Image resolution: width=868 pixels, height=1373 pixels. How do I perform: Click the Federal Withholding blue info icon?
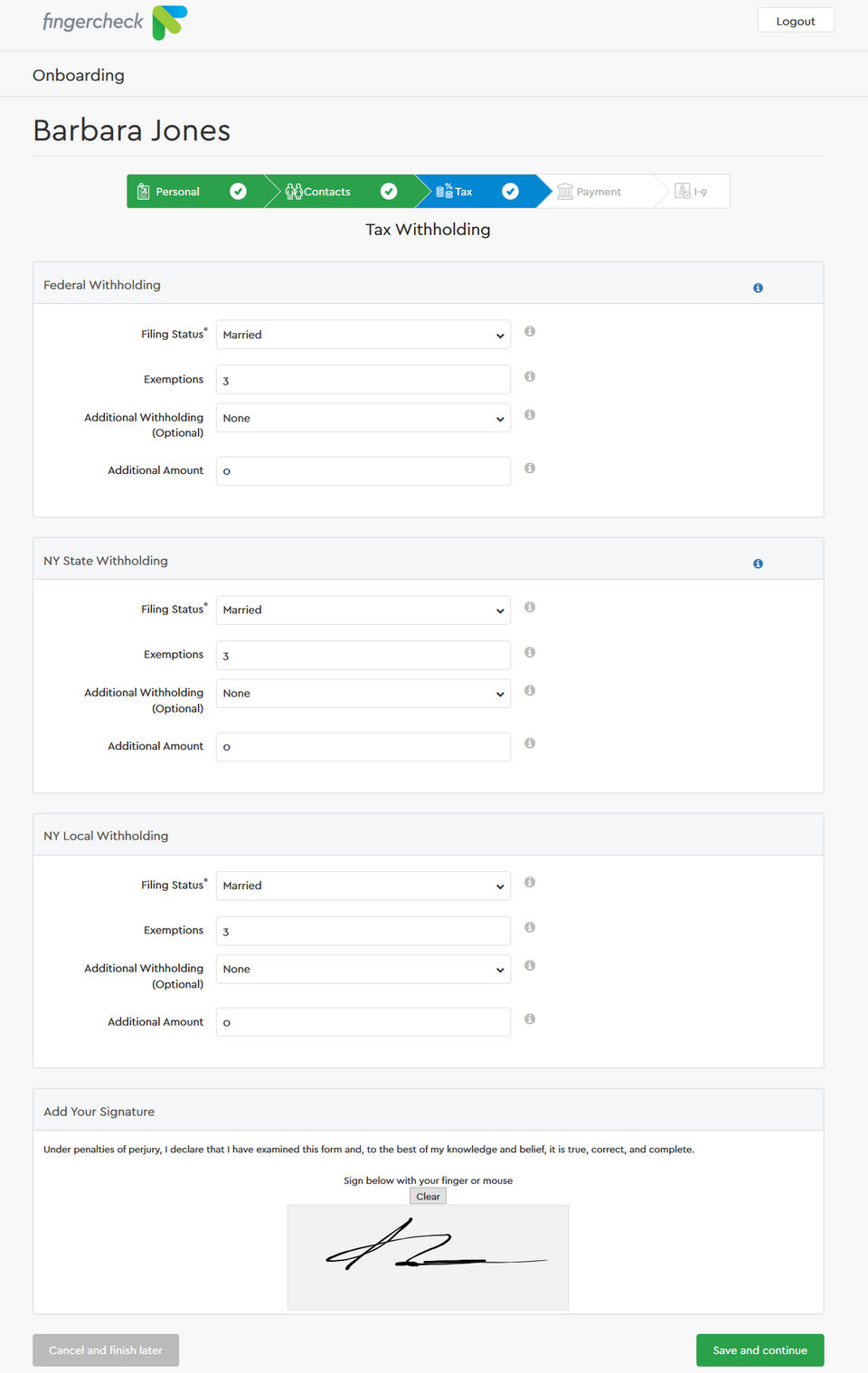758,288
